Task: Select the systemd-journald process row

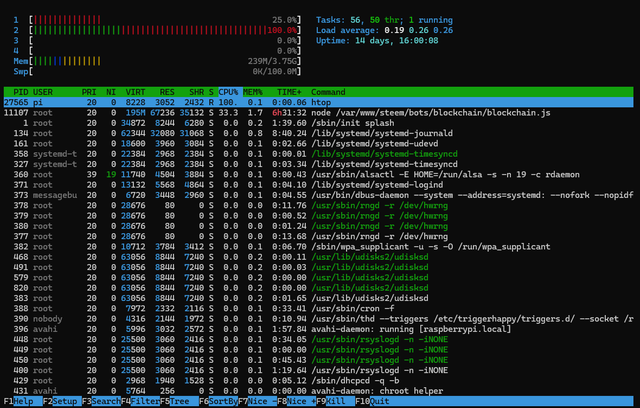Action: [x=318, y=133]
